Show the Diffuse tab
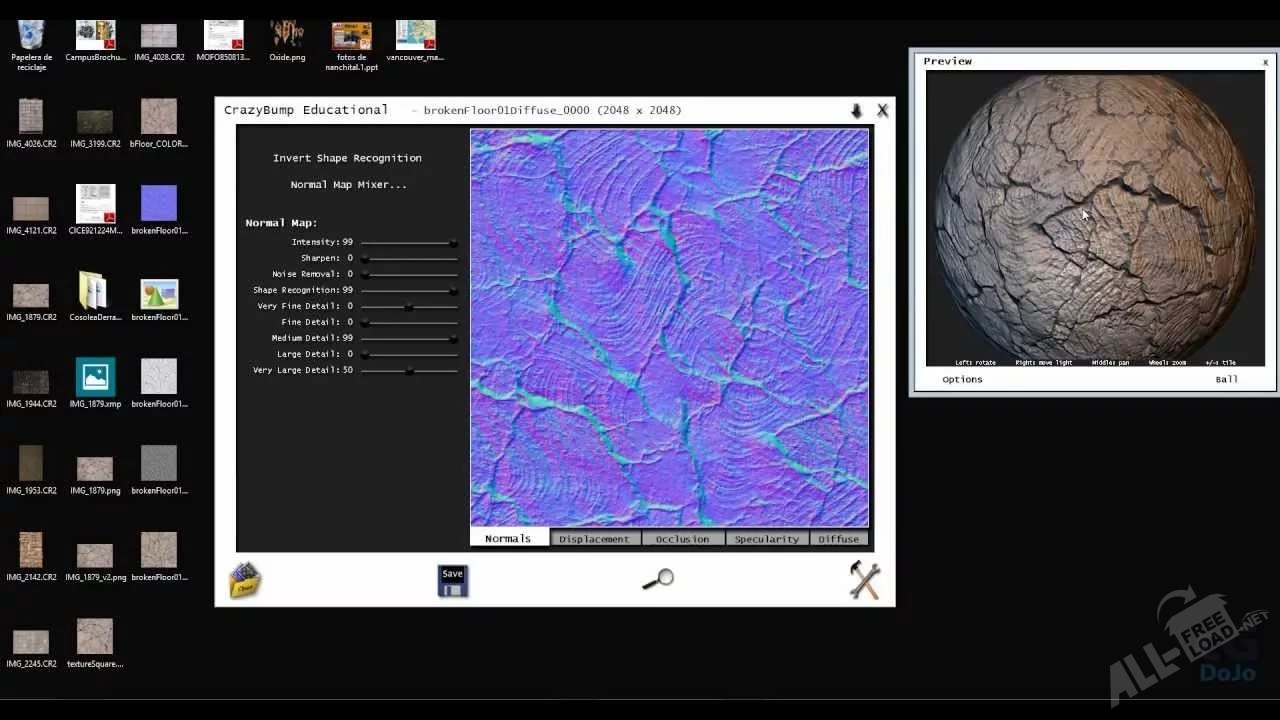 pyautogui.click(x=838, y=539)
